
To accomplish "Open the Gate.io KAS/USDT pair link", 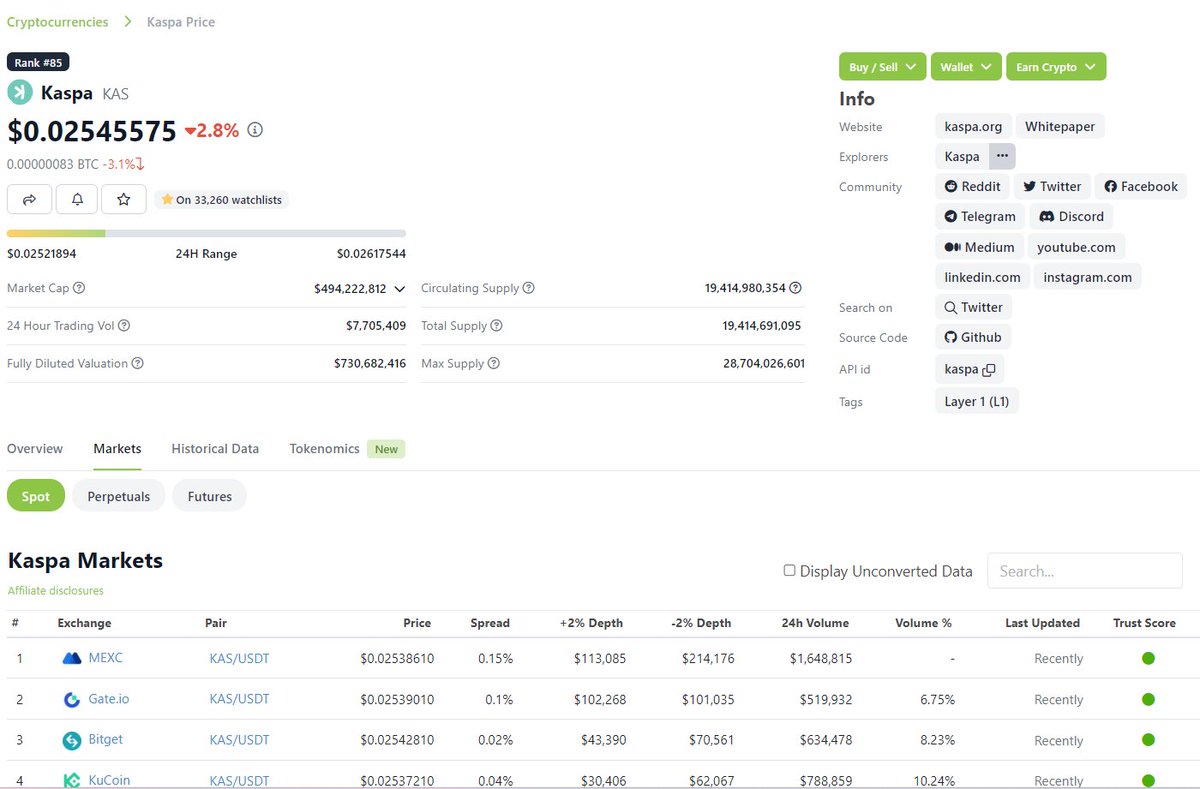I will point(239,700).
